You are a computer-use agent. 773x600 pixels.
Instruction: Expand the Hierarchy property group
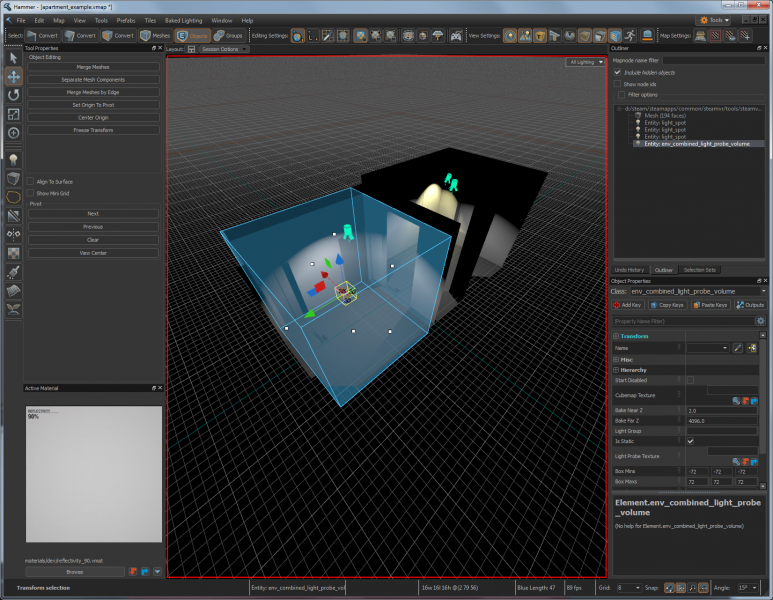(x=616, y=370)
